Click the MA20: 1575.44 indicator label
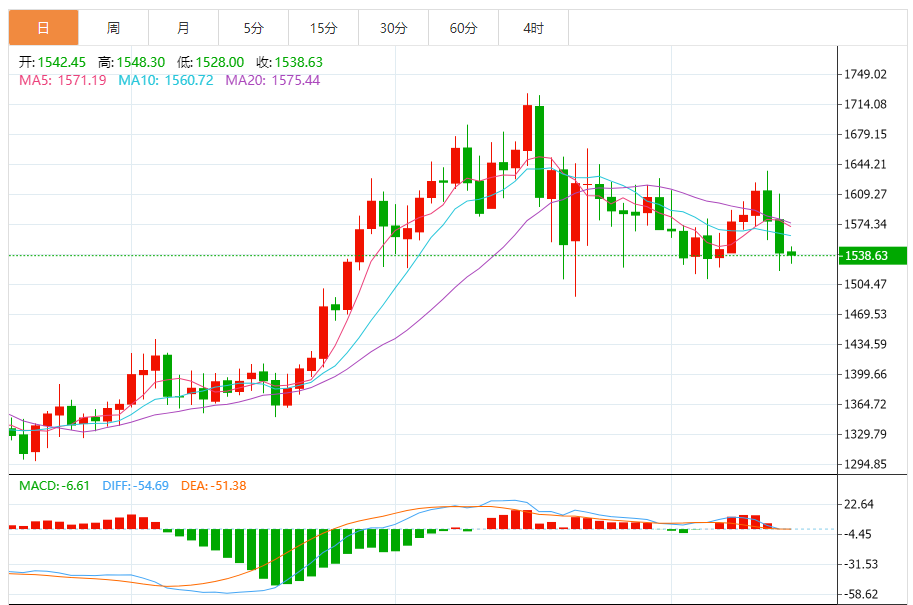Image resolution: width=913 pixels, height=605 pixels. click(x=272, y=80)
